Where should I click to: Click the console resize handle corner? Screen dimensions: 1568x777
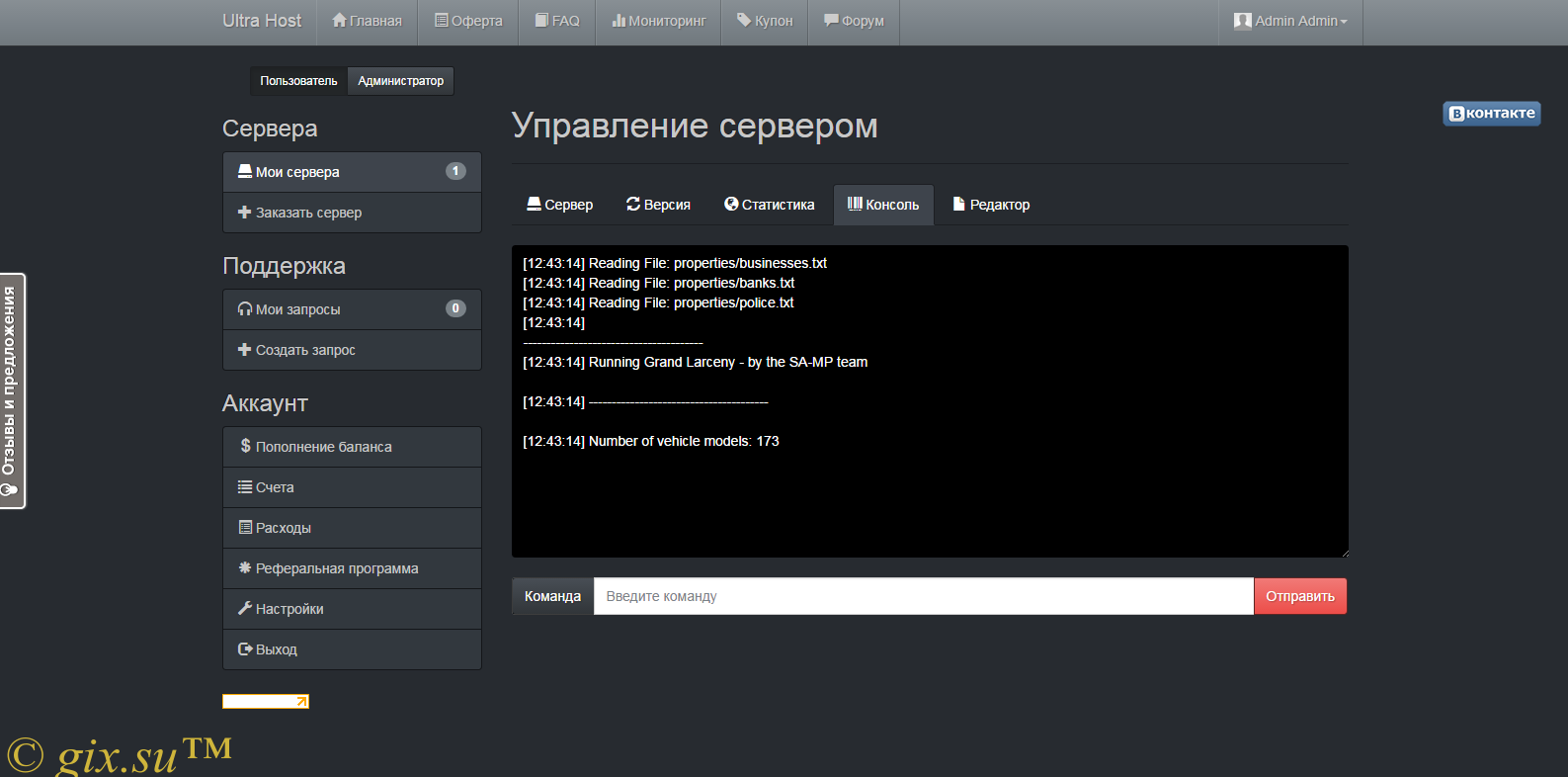point(1344,553)
